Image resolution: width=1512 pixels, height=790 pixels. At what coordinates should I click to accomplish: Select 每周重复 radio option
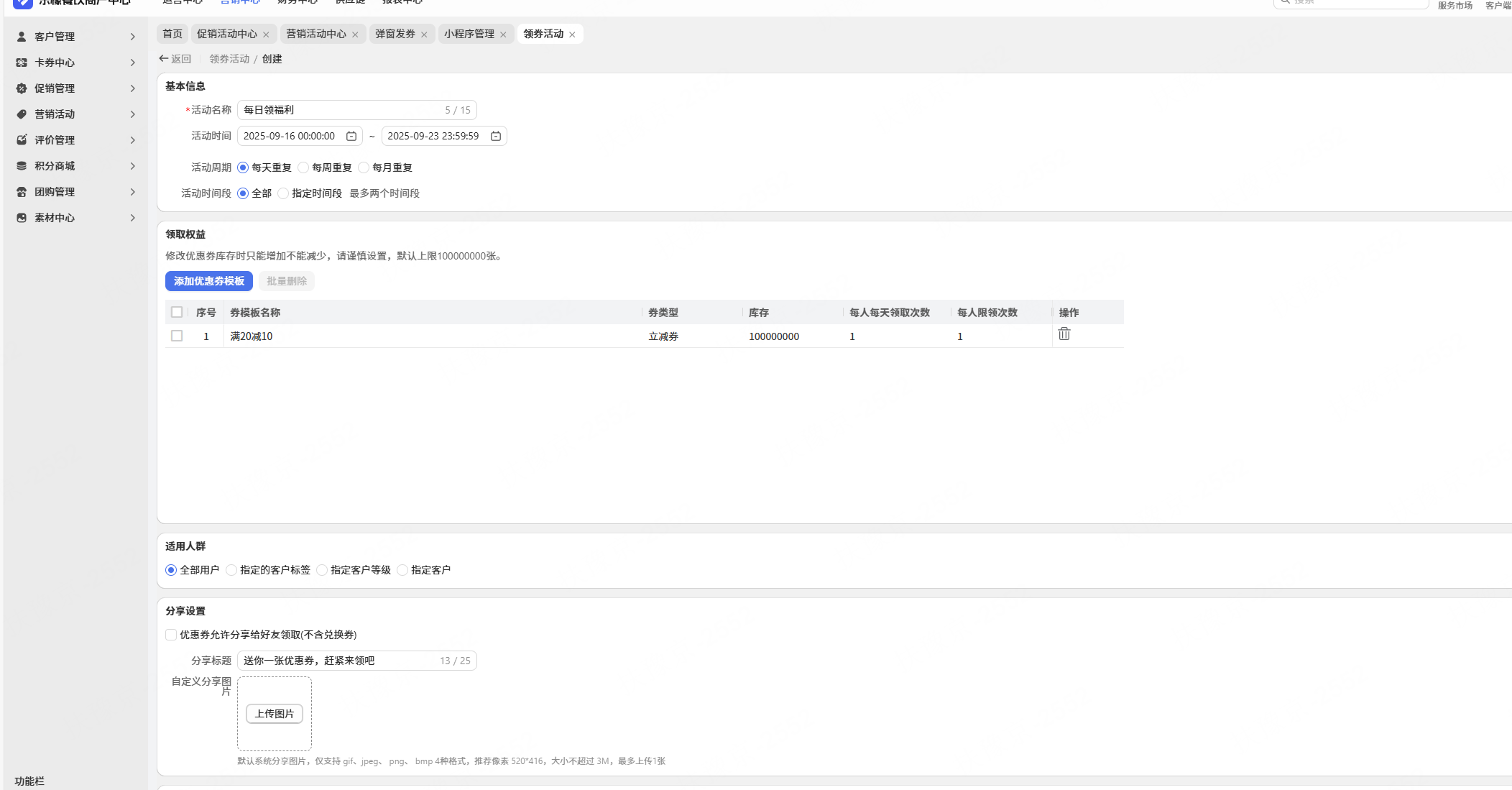pos(304,167)
